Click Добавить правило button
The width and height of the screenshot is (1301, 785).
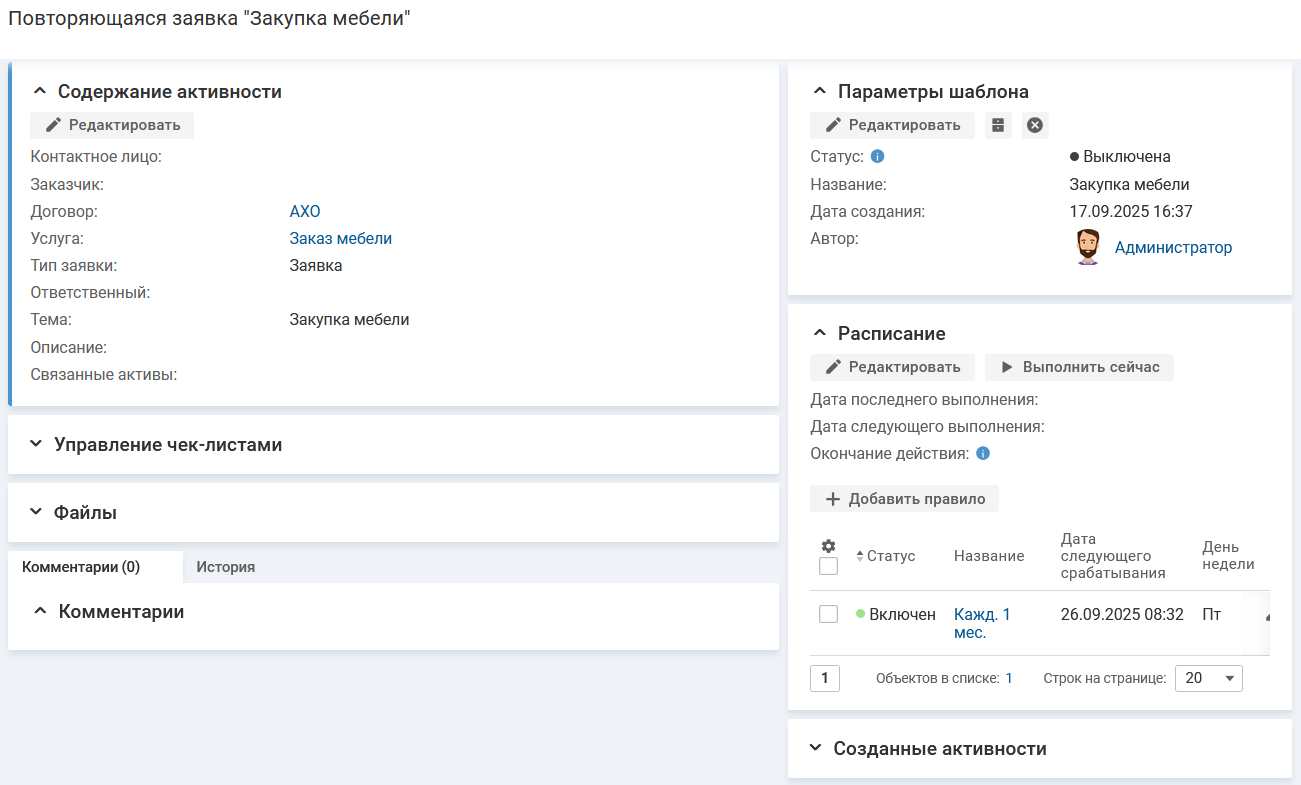coord(904,499)
